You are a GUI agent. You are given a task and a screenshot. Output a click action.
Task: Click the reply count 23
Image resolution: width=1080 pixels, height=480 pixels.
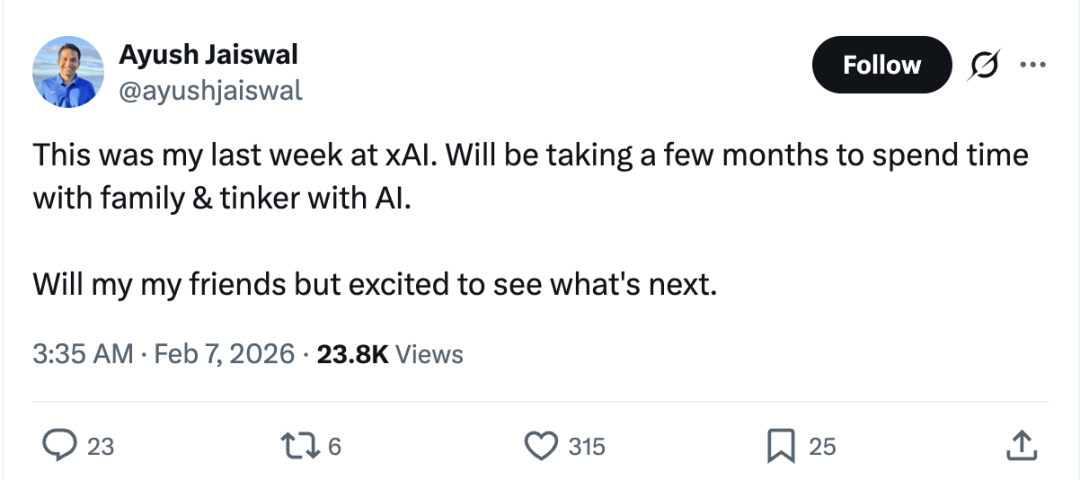click(x=101, y=447)
